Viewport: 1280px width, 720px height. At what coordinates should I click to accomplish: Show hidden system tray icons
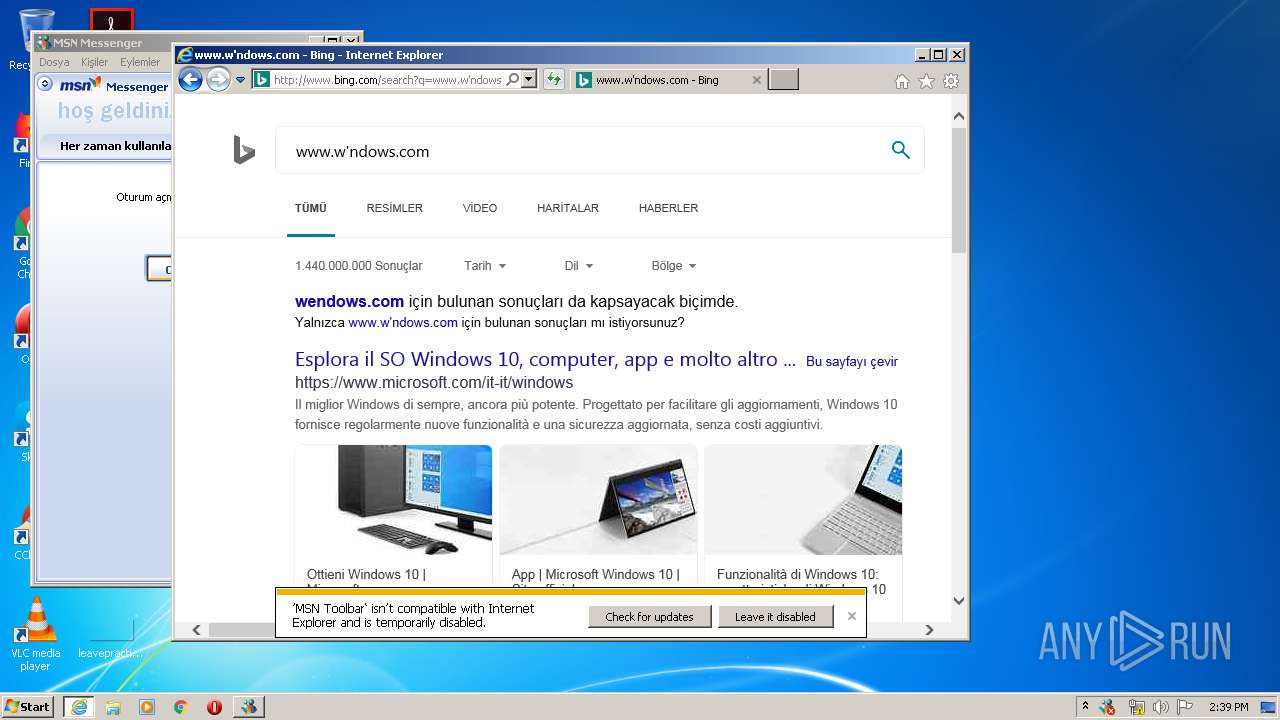click(x=1085, y=707)
